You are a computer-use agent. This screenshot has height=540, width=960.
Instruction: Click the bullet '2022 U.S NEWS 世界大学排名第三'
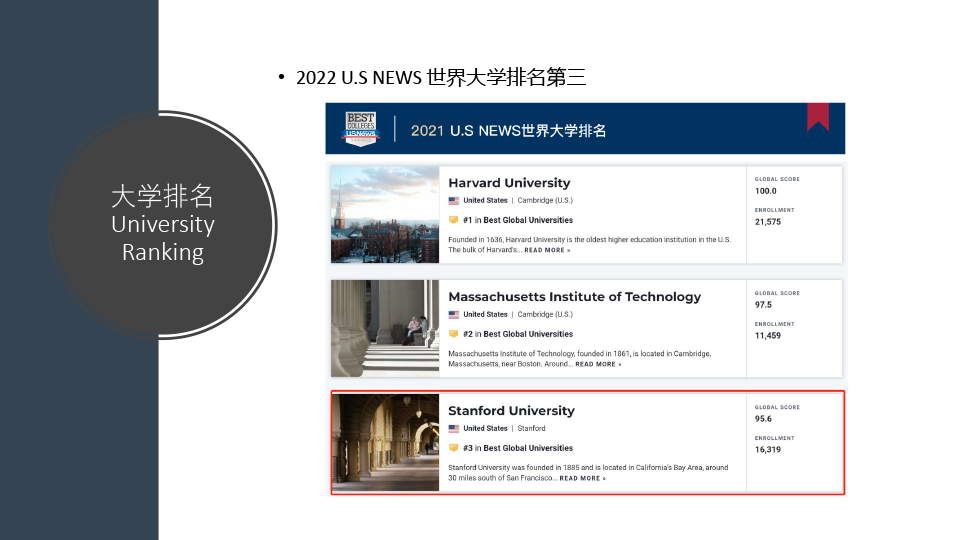tap(441, 77)
